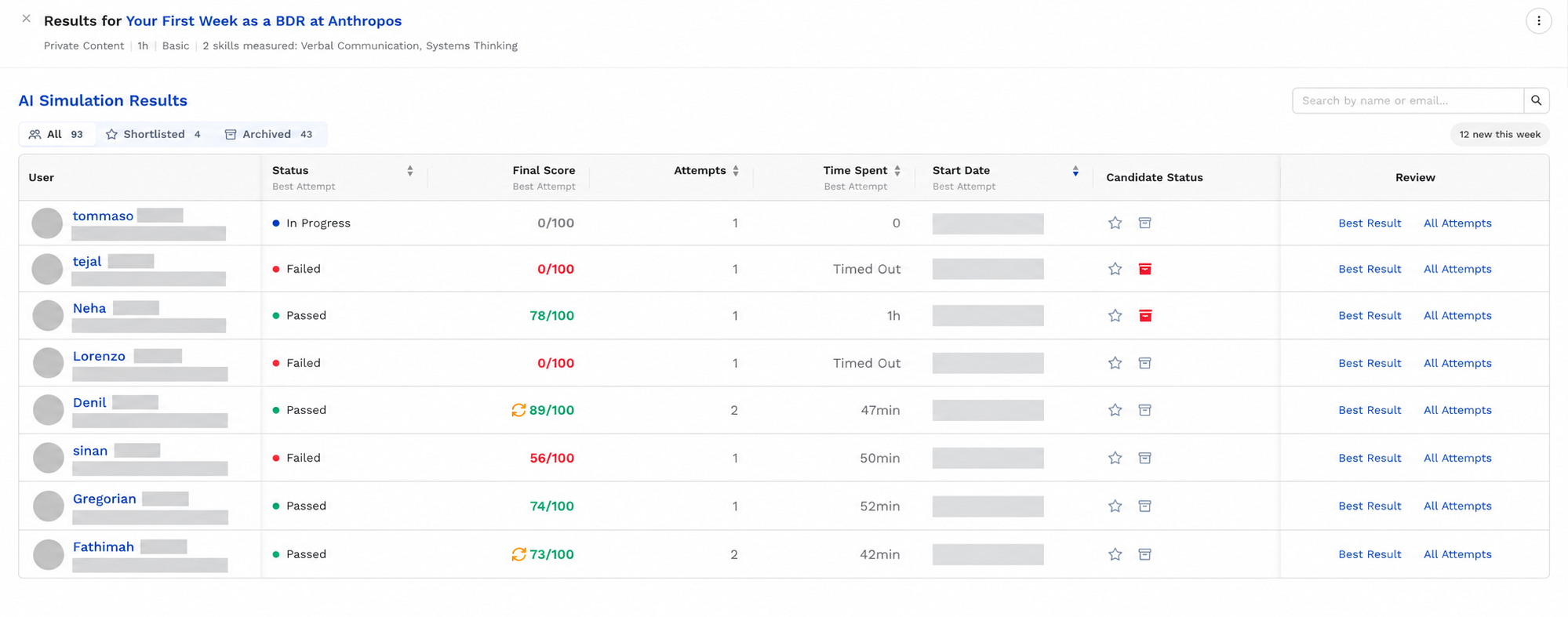
Task: Open the simulation title link
Action: coord(264,21)
